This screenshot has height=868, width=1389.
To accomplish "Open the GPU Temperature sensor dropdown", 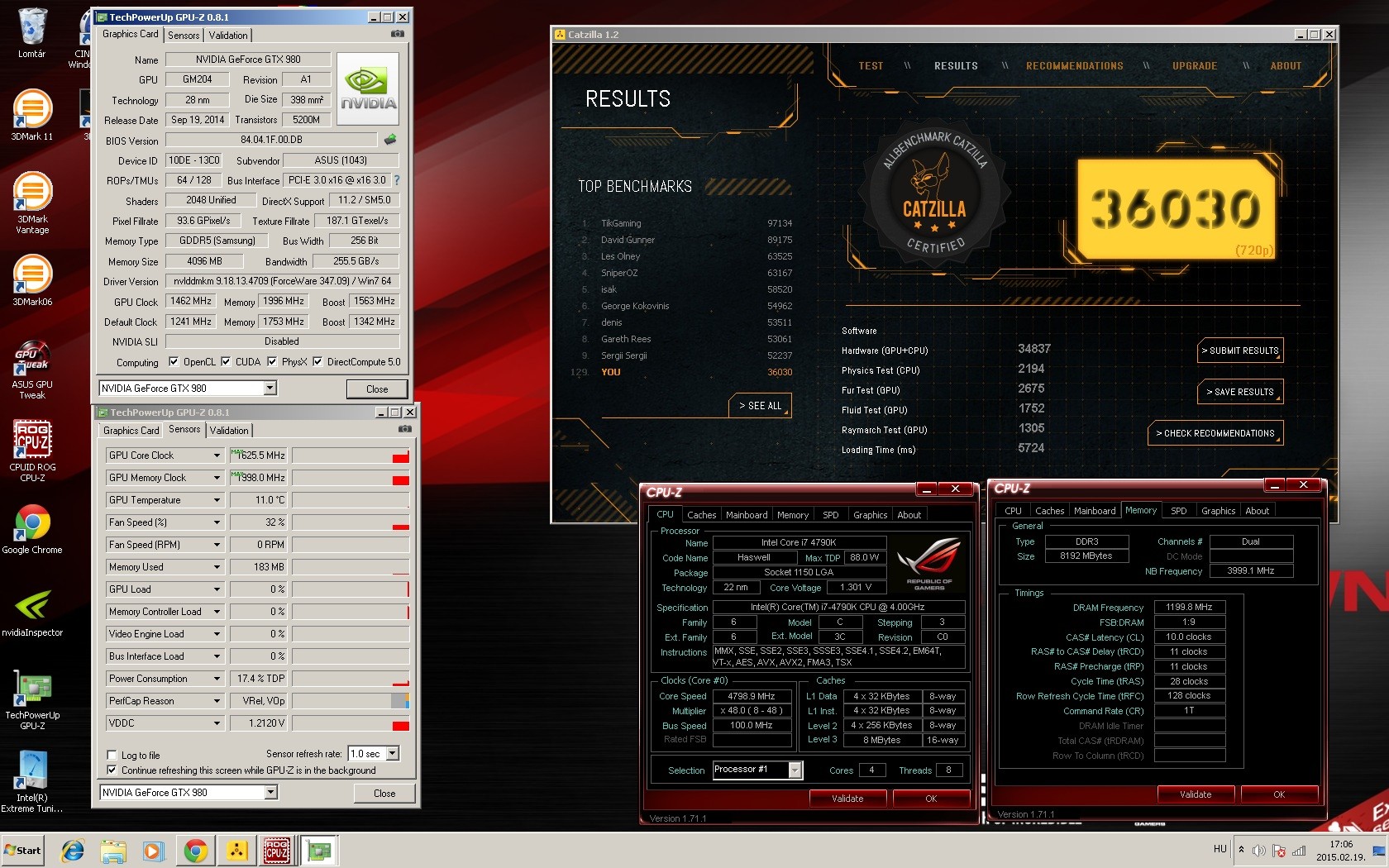I will (217, 500).
